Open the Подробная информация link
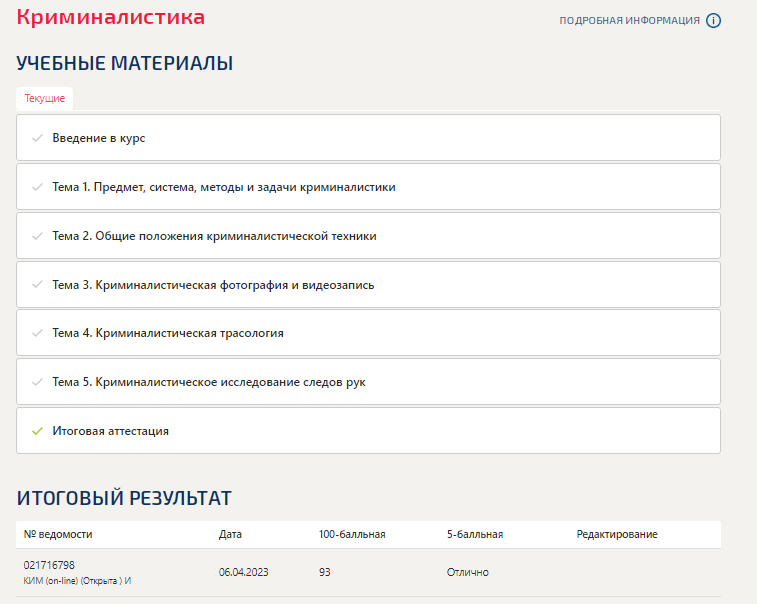 point(629,21)
